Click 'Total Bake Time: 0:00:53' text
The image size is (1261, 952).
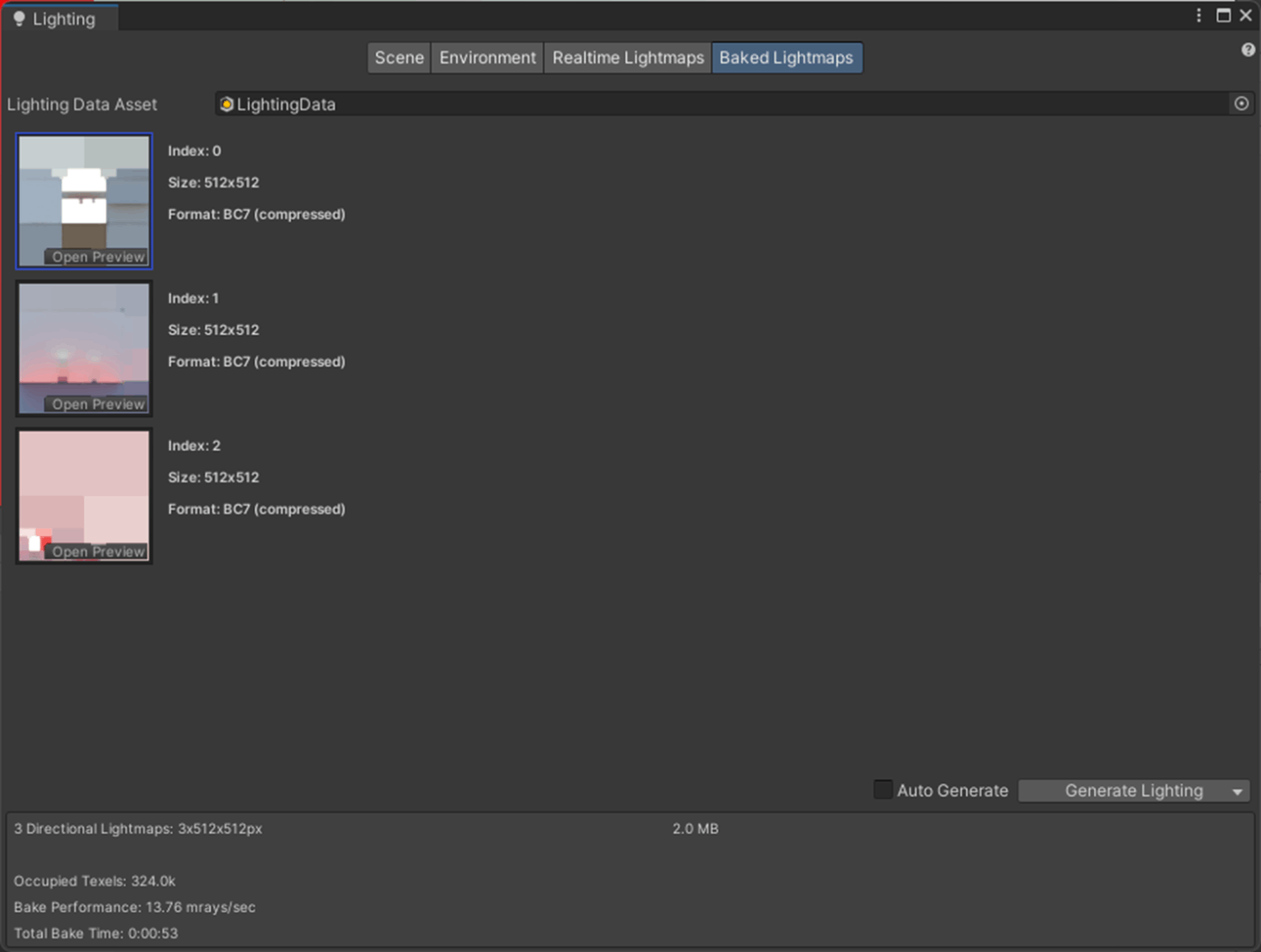96,933
